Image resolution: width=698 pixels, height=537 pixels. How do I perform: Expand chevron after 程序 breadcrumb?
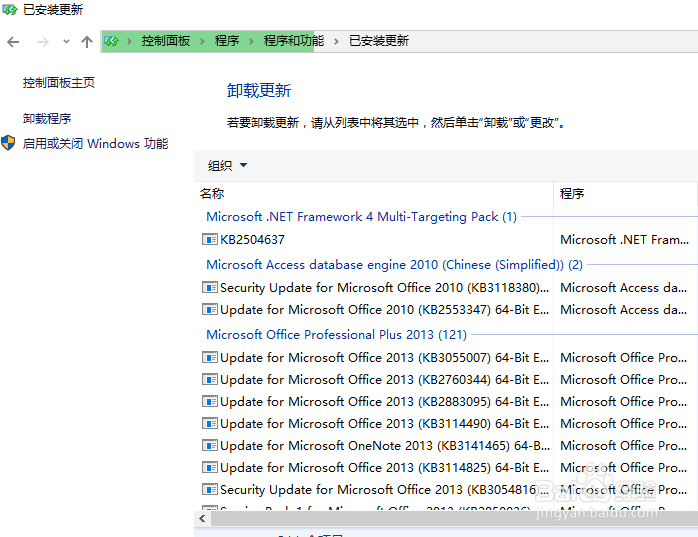(x=252, y=41)
